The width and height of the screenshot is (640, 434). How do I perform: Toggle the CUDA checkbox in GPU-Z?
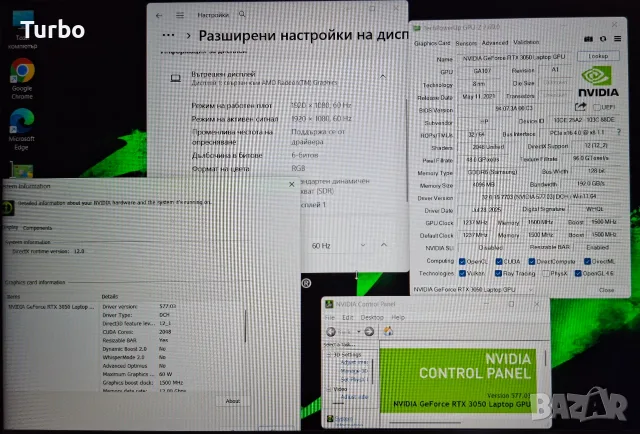click(x=499, y=261)
